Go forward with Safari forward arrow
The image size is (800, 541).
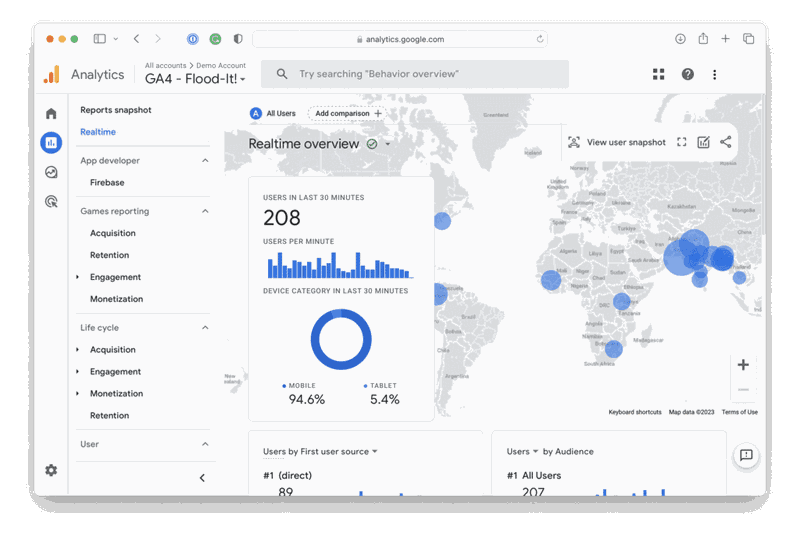click(158, 39)
